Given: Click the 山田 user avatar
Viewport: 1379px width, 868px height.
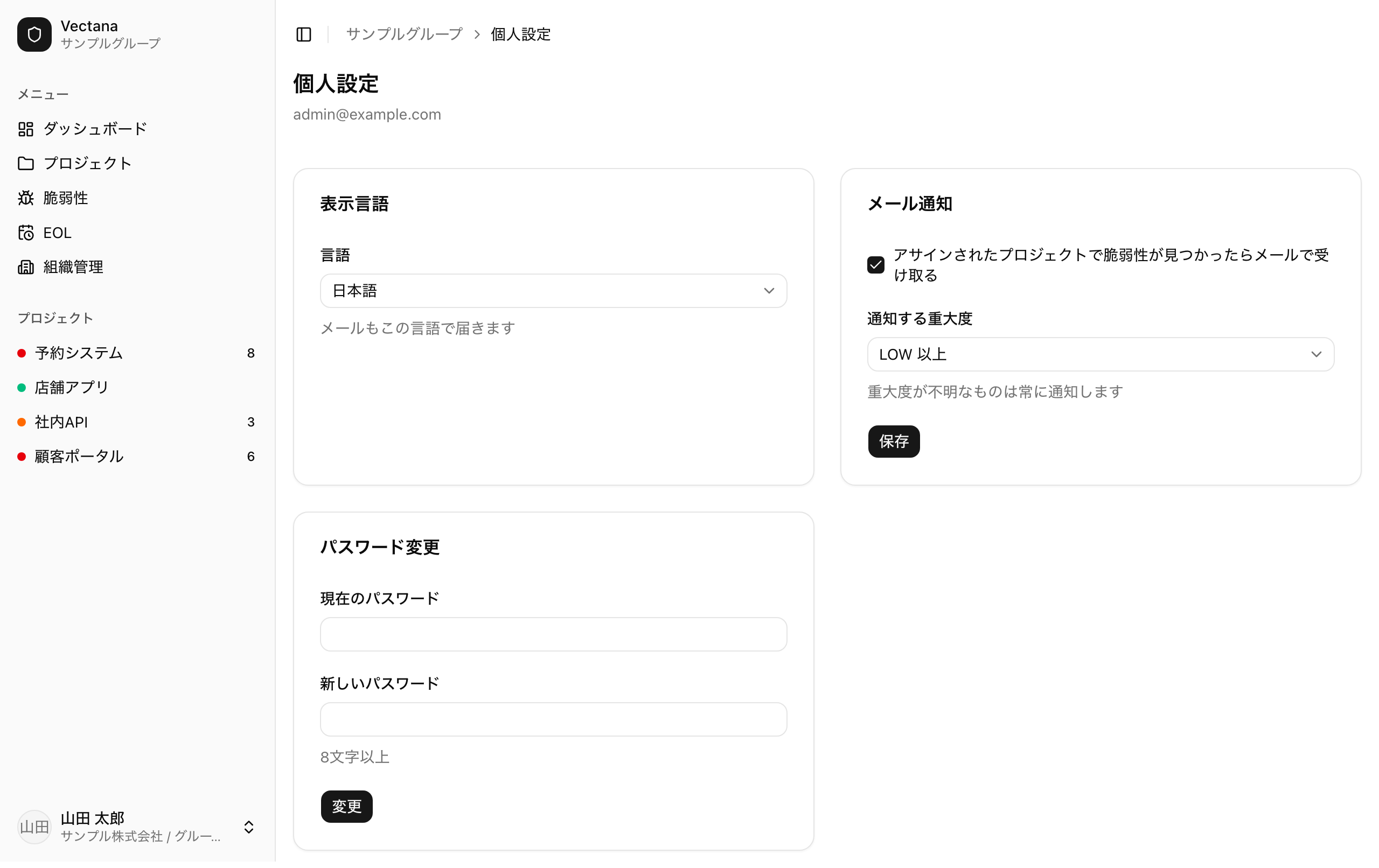Looking at the screenshot, I should [x=34, y=827].
